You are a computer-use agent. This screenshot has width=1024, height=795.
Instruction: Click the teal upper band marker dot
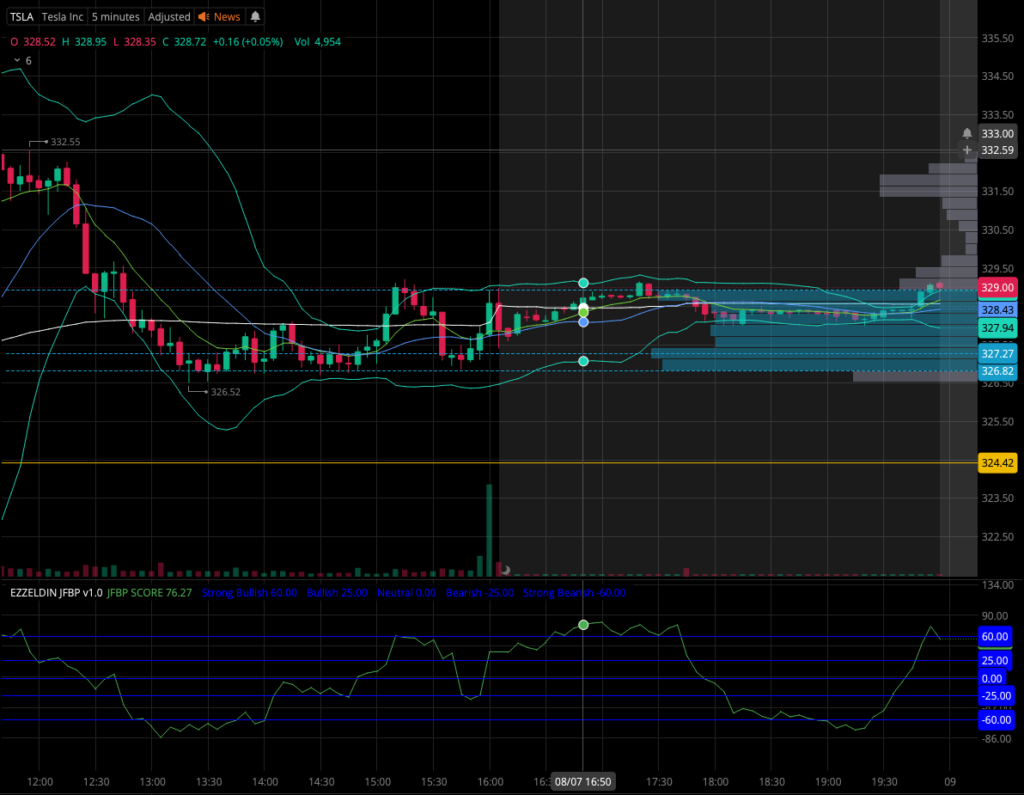(583, 283)
